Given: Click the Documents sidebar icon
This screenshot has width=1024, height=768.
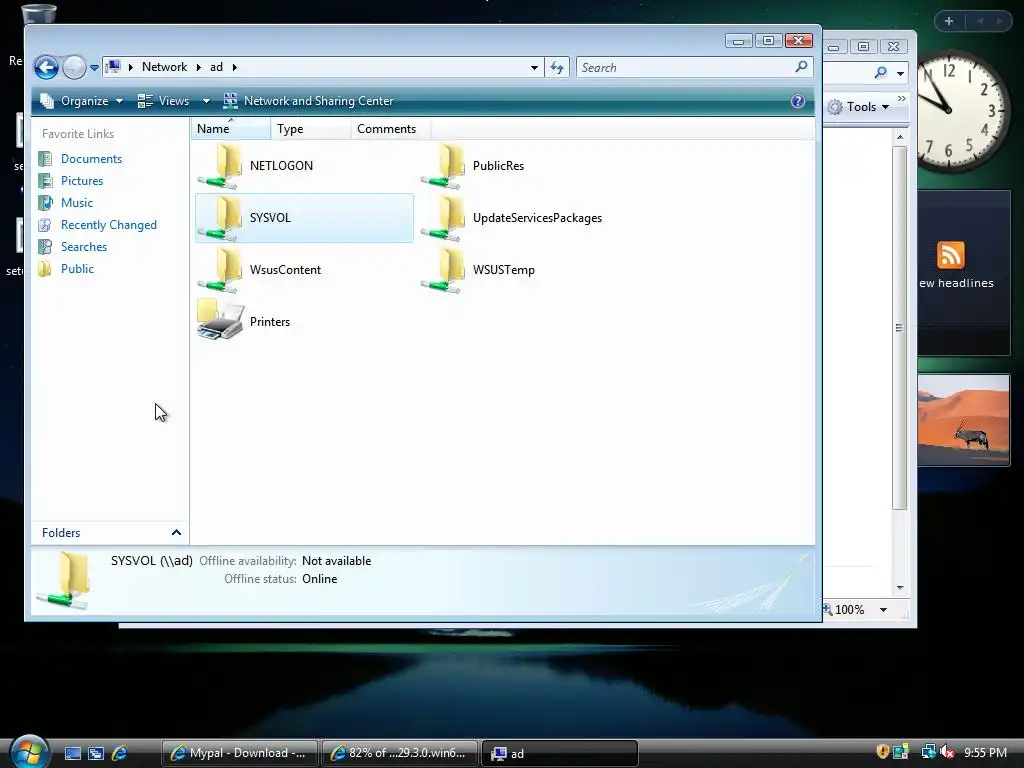Looking at the screenshot, I should point(45,159).
